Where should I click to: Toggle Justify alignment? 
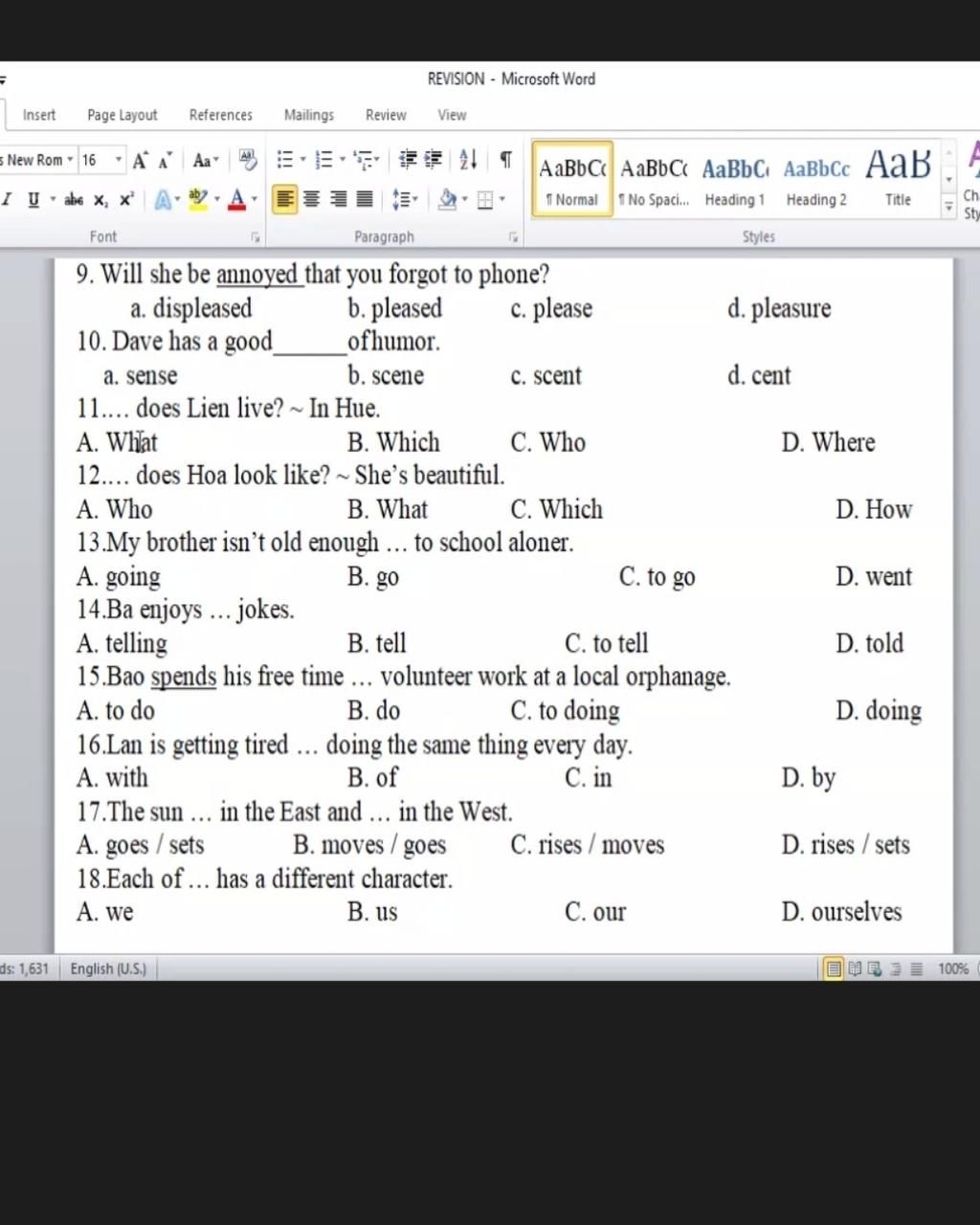[365, 199]
